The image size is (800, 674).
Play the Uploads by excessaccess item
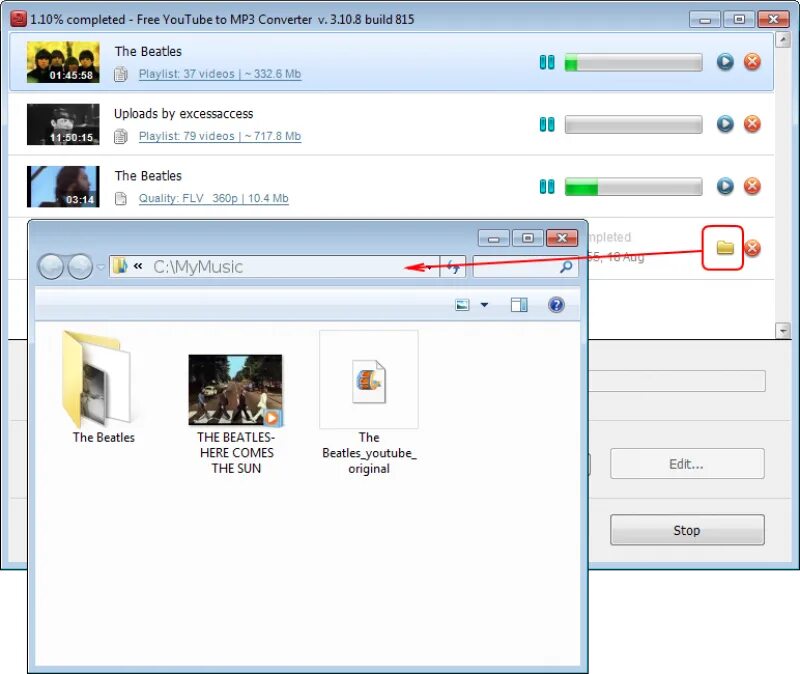click(725, 124)
